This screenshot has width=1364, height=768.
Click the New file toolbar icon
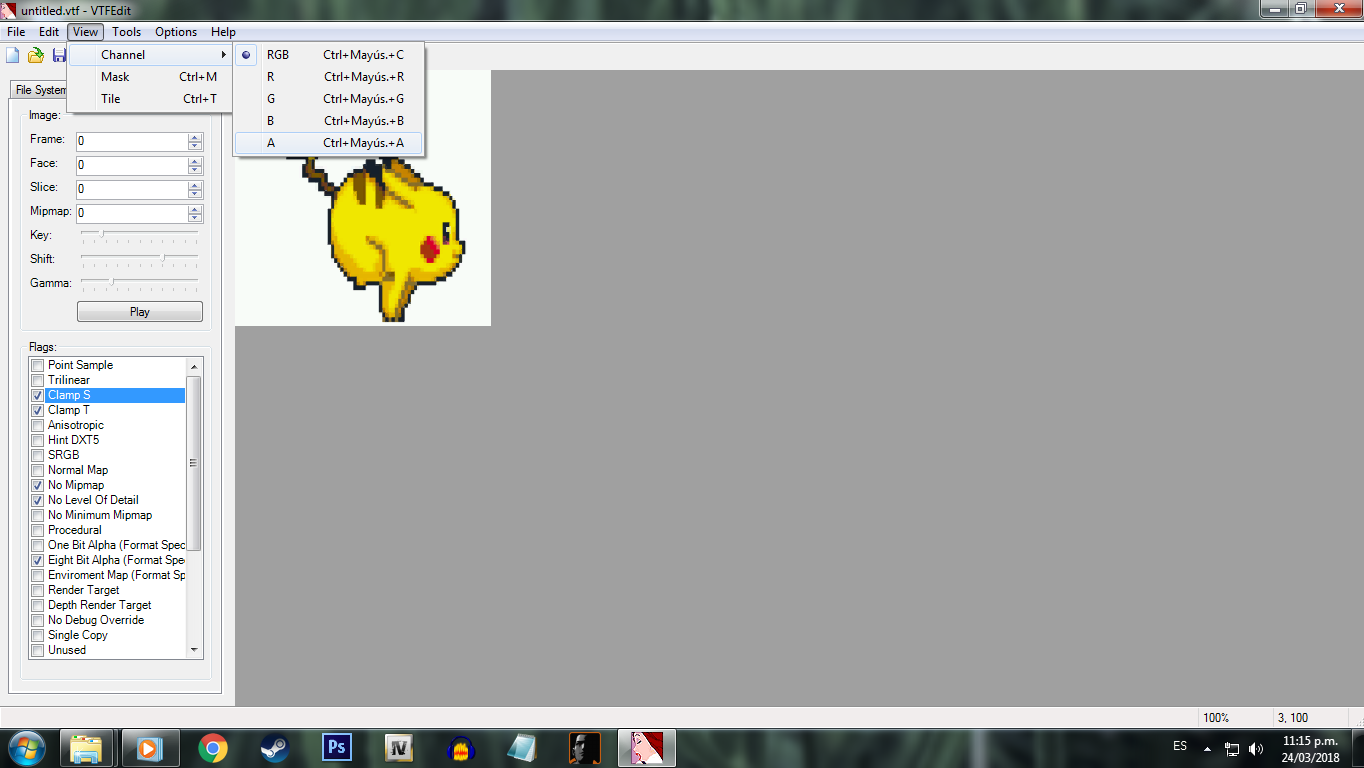pos(13,55)
